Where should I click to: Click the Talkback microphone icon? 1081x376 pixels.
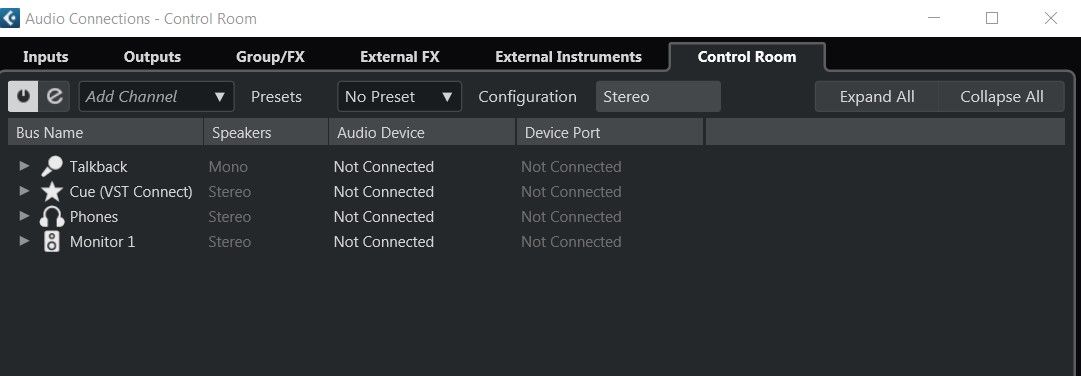[52, 166]
